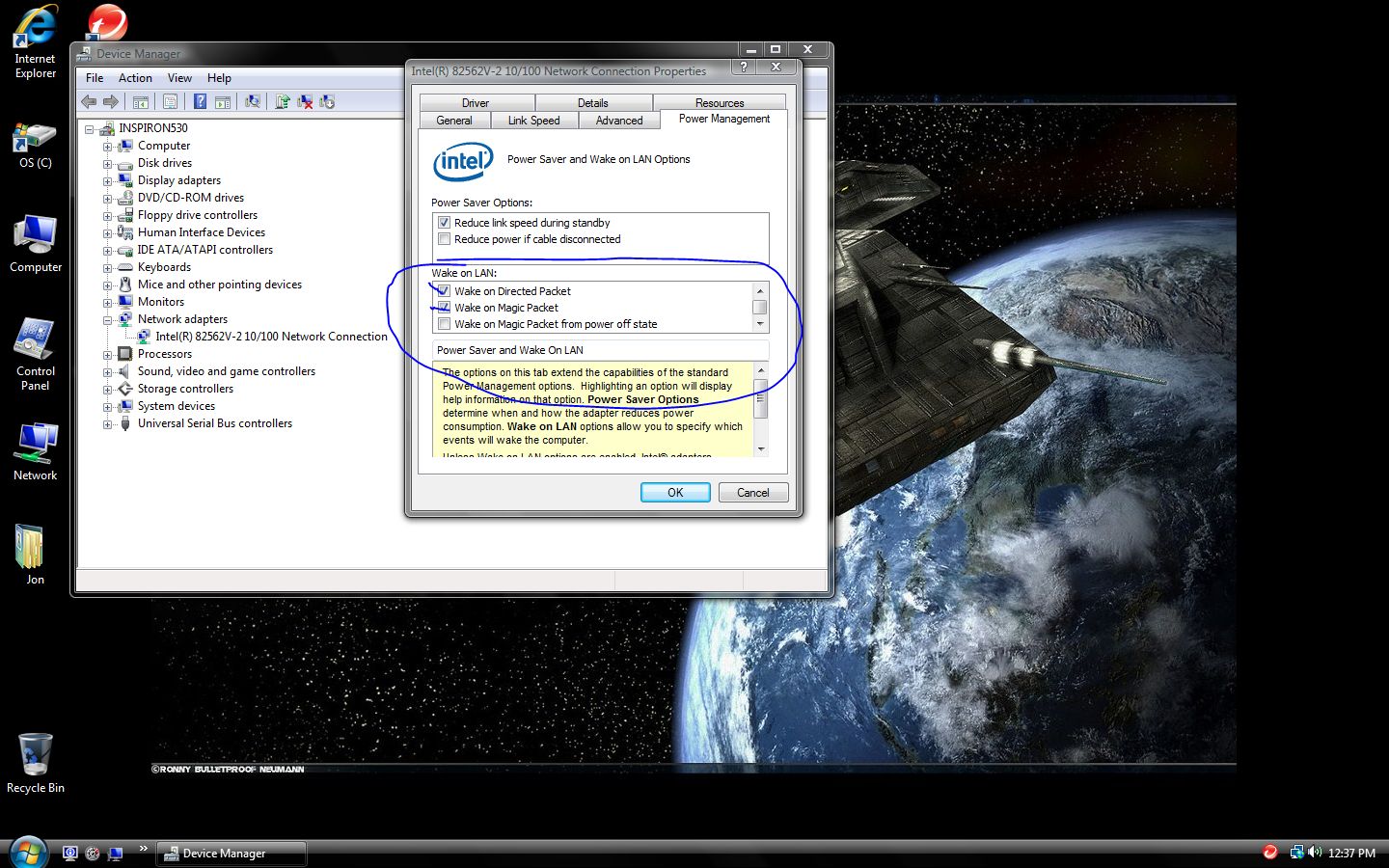1389x868 pixels.
Task: Click the Properties toolbar icon in Device Manager
Action: tap(170, 101)
